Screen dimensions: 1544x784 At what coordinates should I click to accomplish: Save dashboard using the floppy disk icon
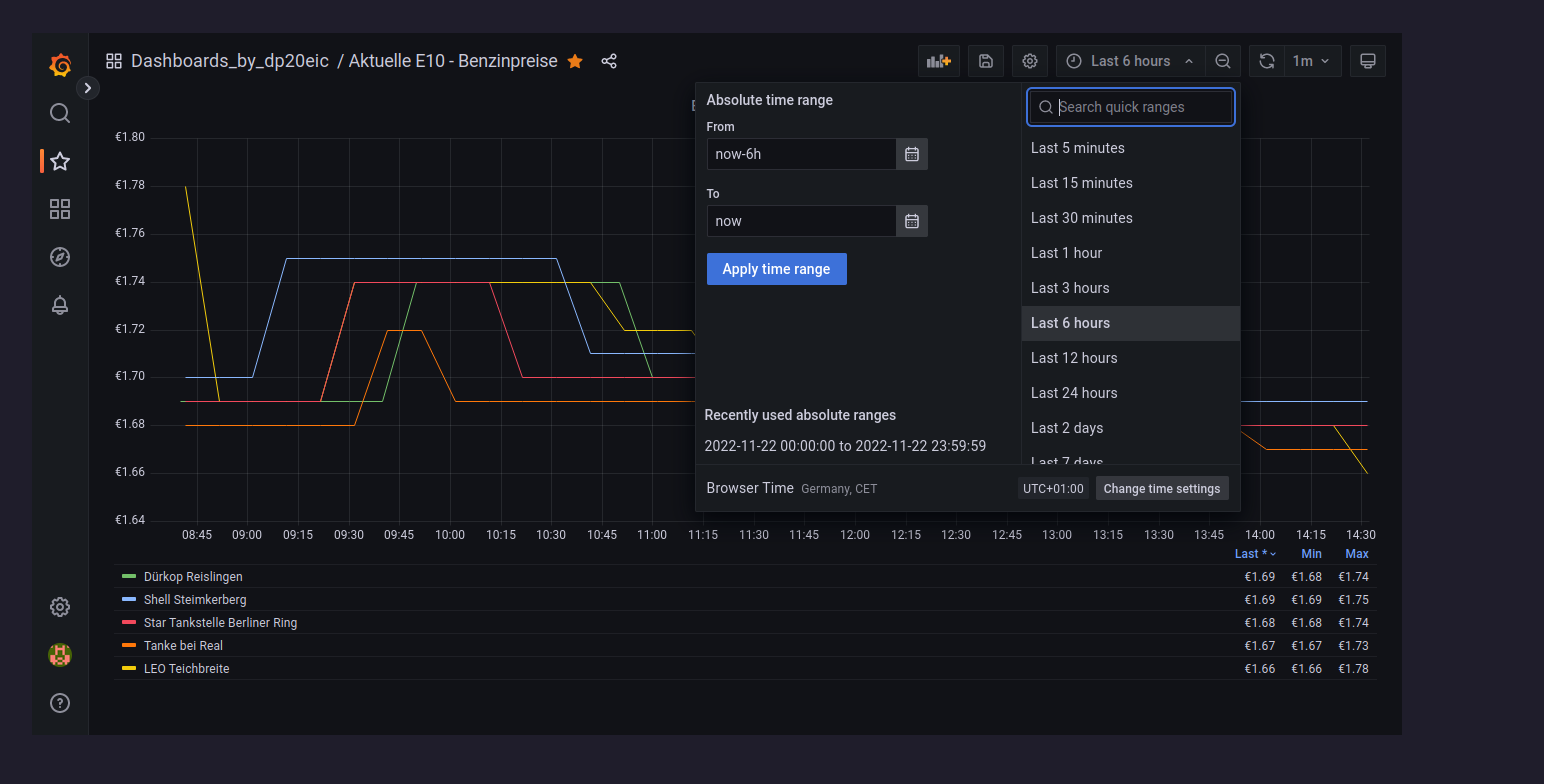985,61
